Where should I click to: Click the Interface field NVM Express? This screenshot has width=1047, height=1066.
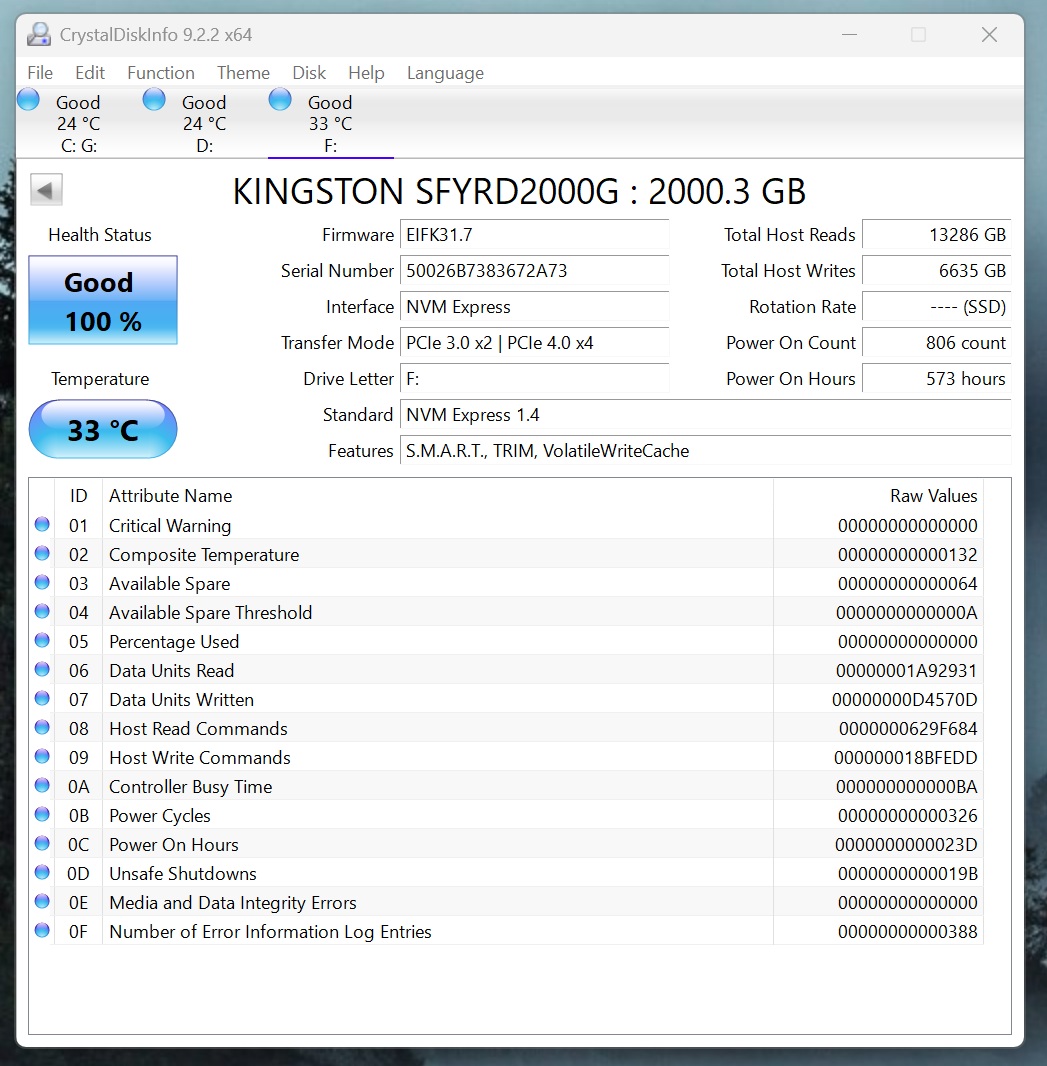tap(534, 307)
